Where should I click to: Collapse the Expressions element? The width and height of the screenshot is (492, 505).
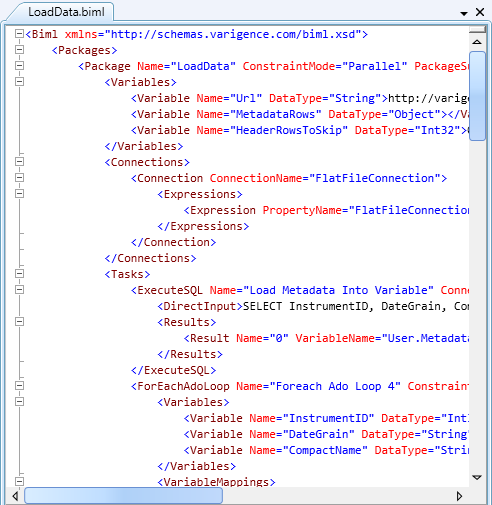pyautogui.click(x=20, y=194)
